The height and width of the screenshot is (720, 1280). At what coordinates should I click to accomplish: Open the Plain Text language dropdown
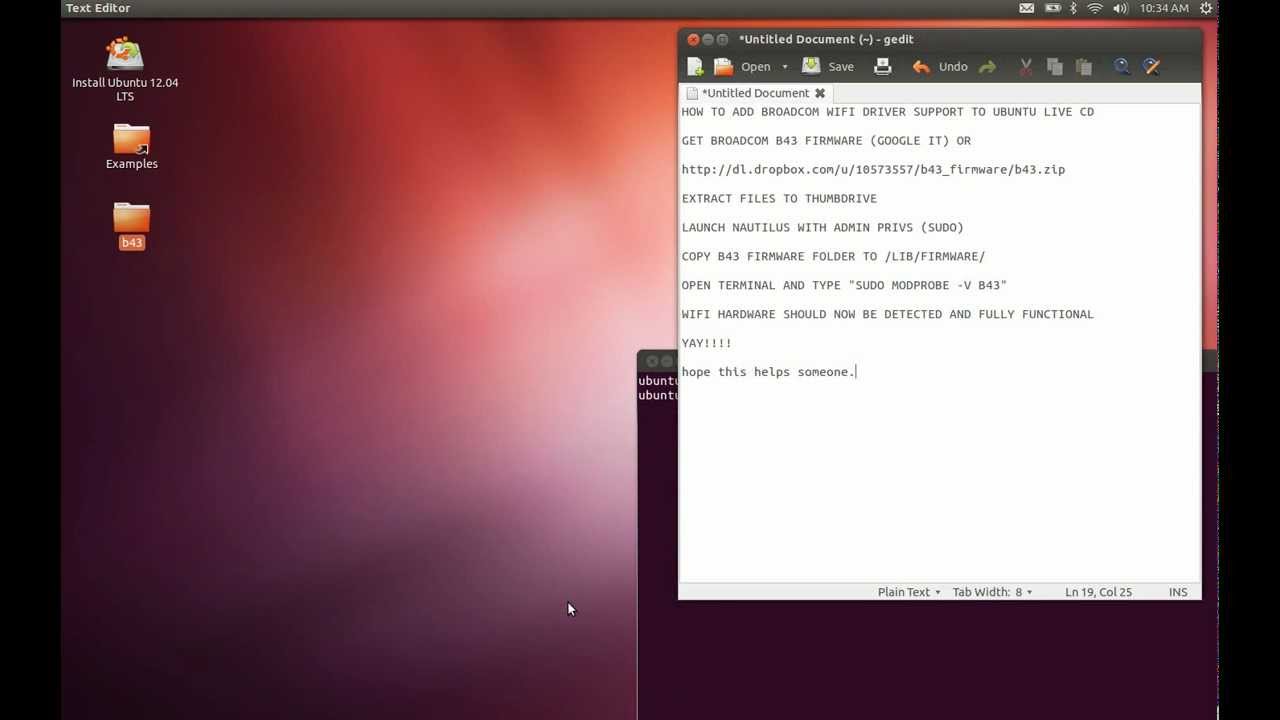pos(909,592)
